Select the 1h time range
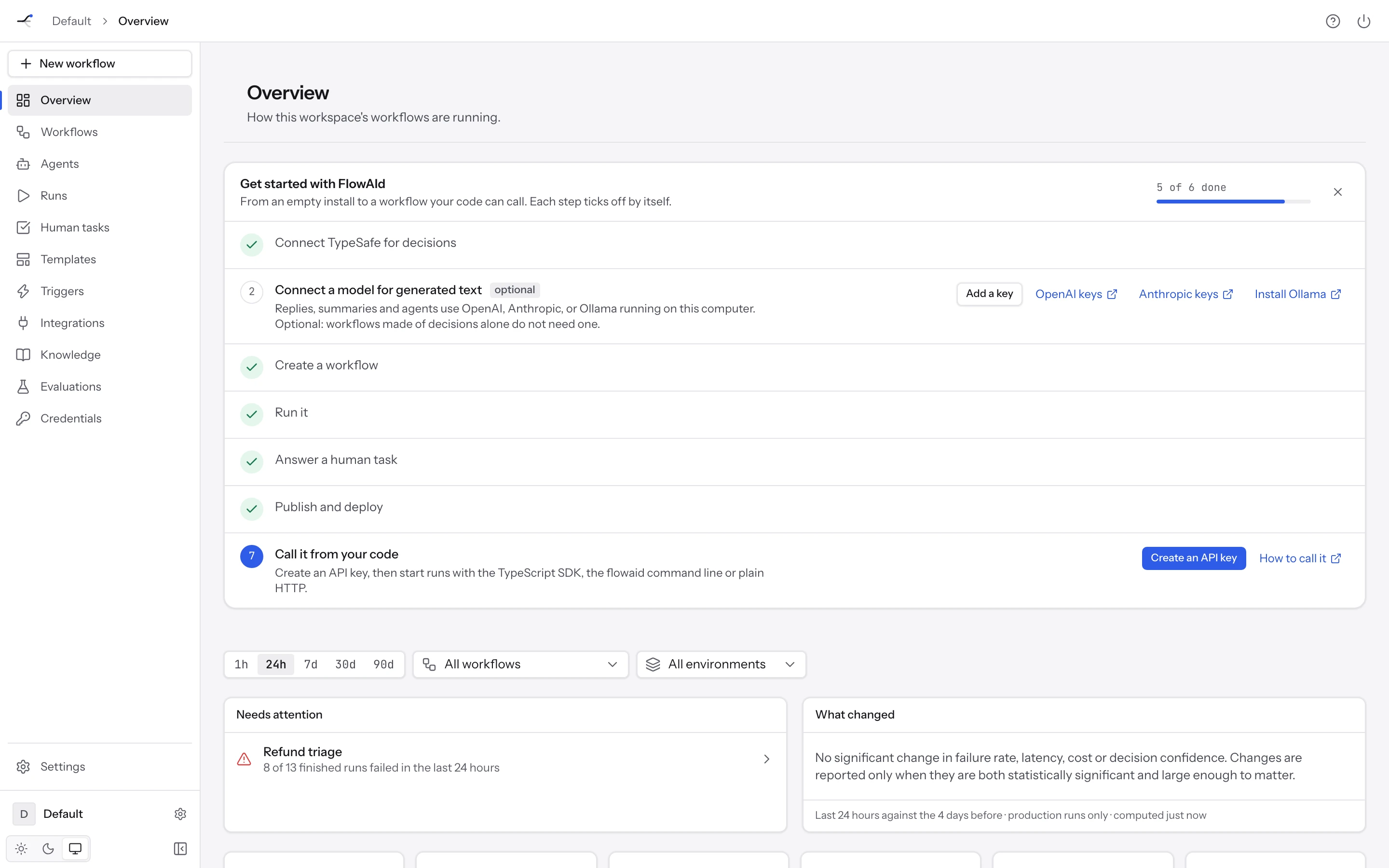This screenshot has width=1389, height=868. coord(241,664)
